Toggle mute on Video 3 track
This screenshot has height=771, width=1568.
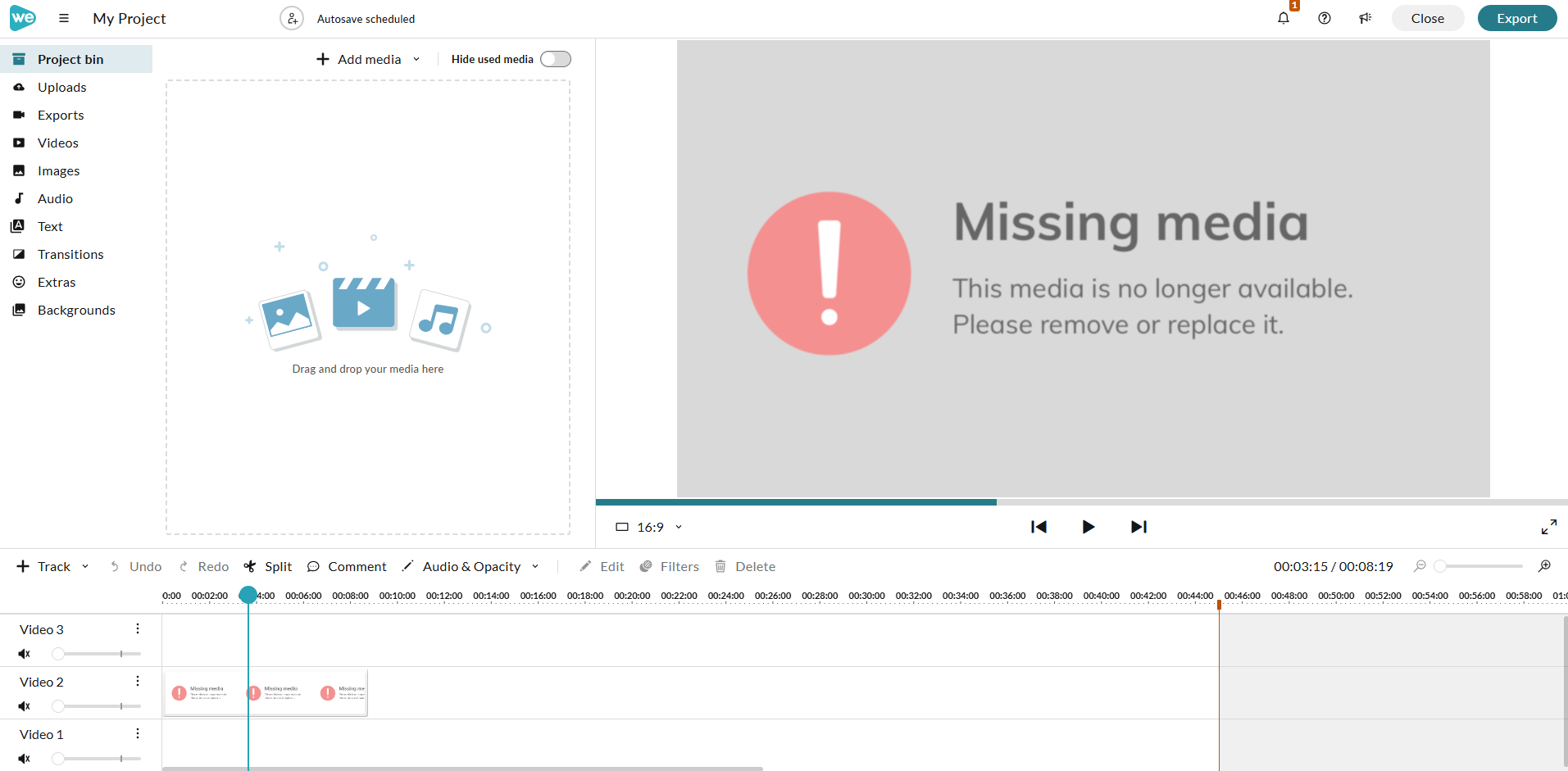(x=25, y=654)
